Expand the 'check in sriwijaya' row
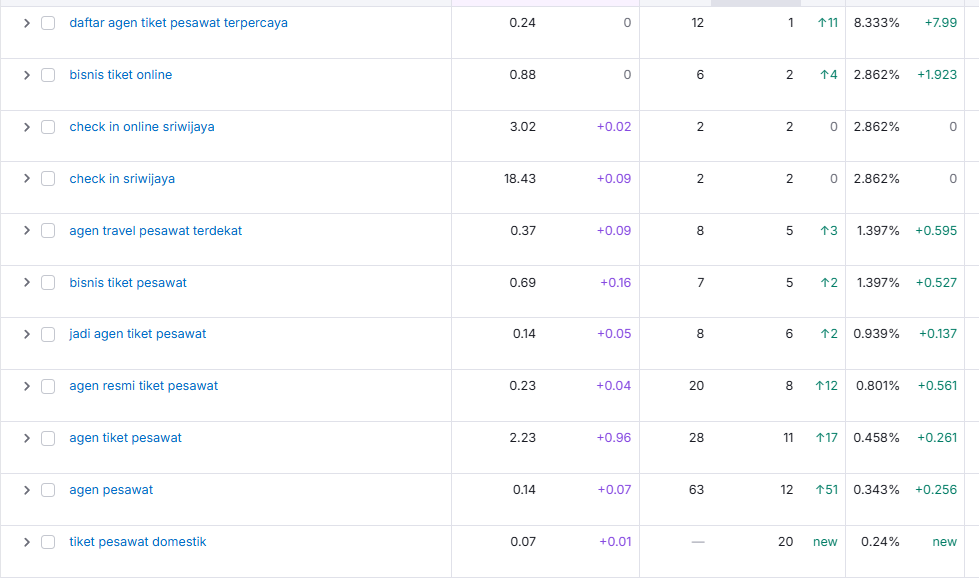Image resolution: width=979 pixels, height=578 pixels. coord(27,179)
